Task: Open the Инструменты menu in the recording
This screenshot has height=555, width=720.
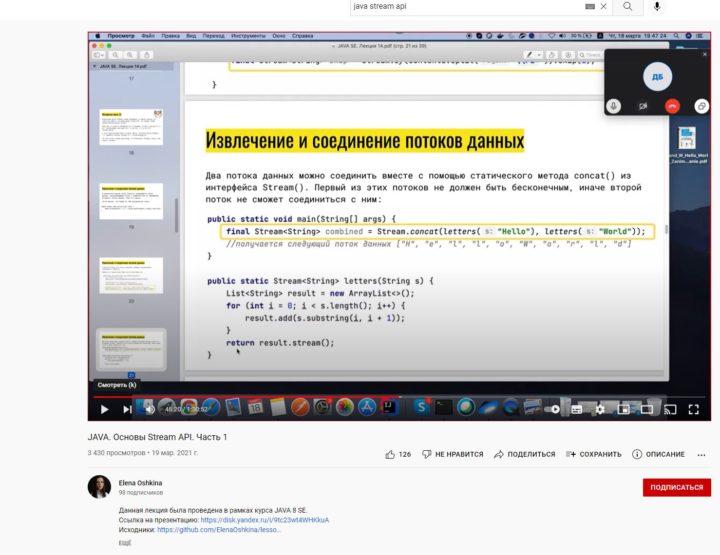Action: click(248, 36)
